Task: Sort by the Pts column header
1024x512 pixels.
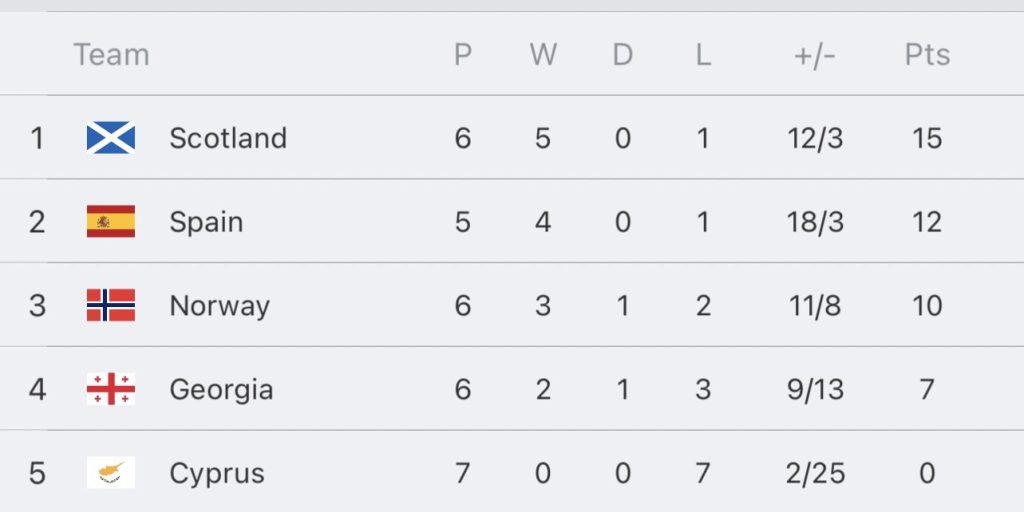Action: [927, 55]
